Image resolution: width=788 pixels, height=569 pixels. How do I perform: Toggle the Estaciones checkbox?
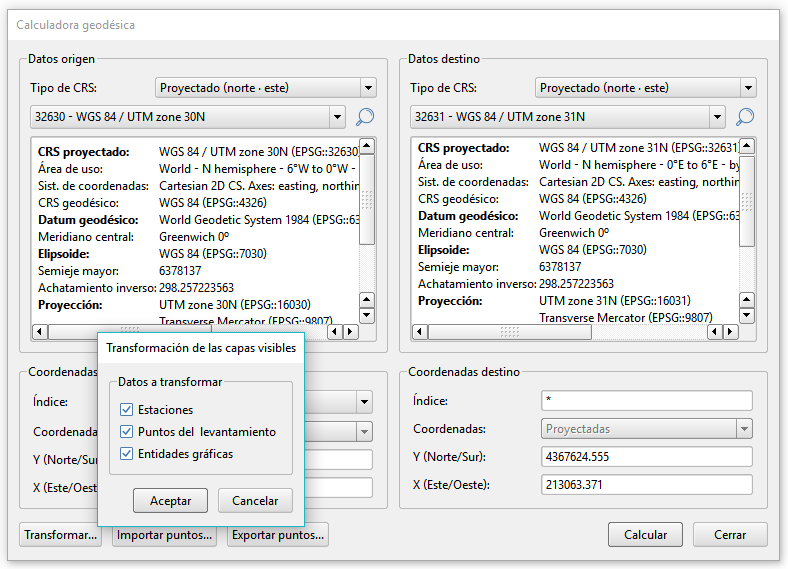coord(126,410)
